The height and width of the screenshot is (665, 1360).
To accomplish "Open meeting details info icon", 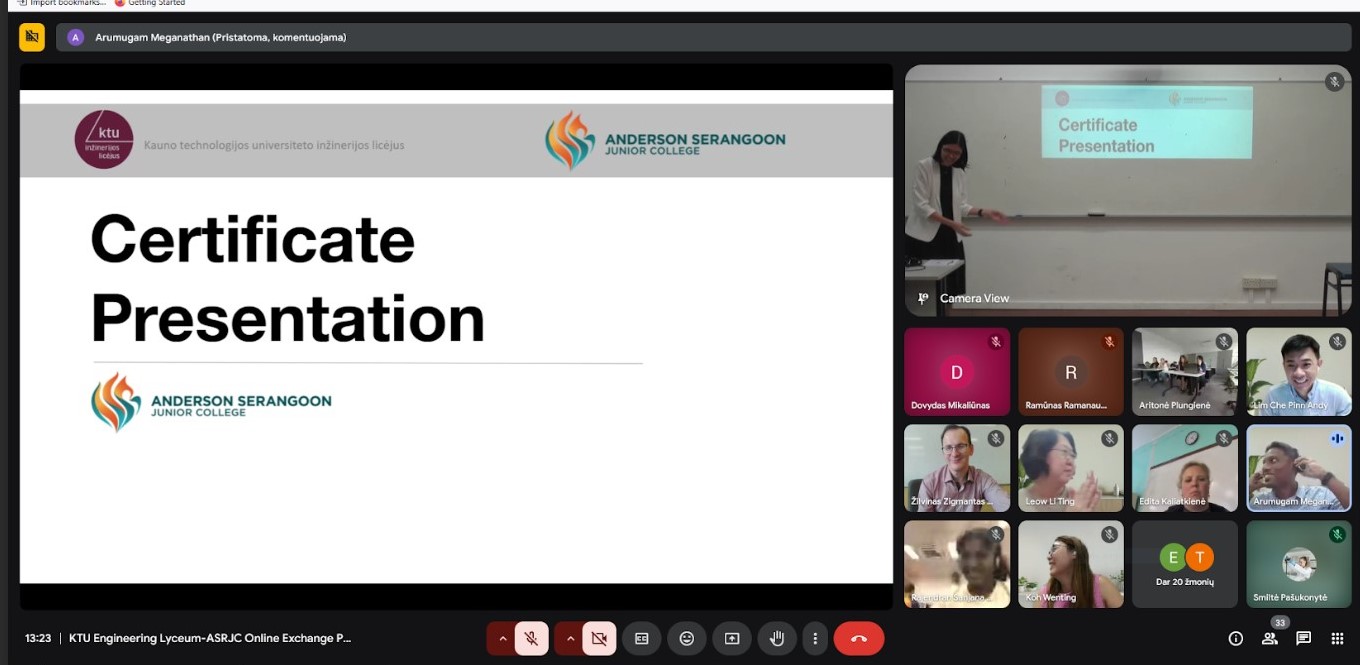I will click(1236, 638).
